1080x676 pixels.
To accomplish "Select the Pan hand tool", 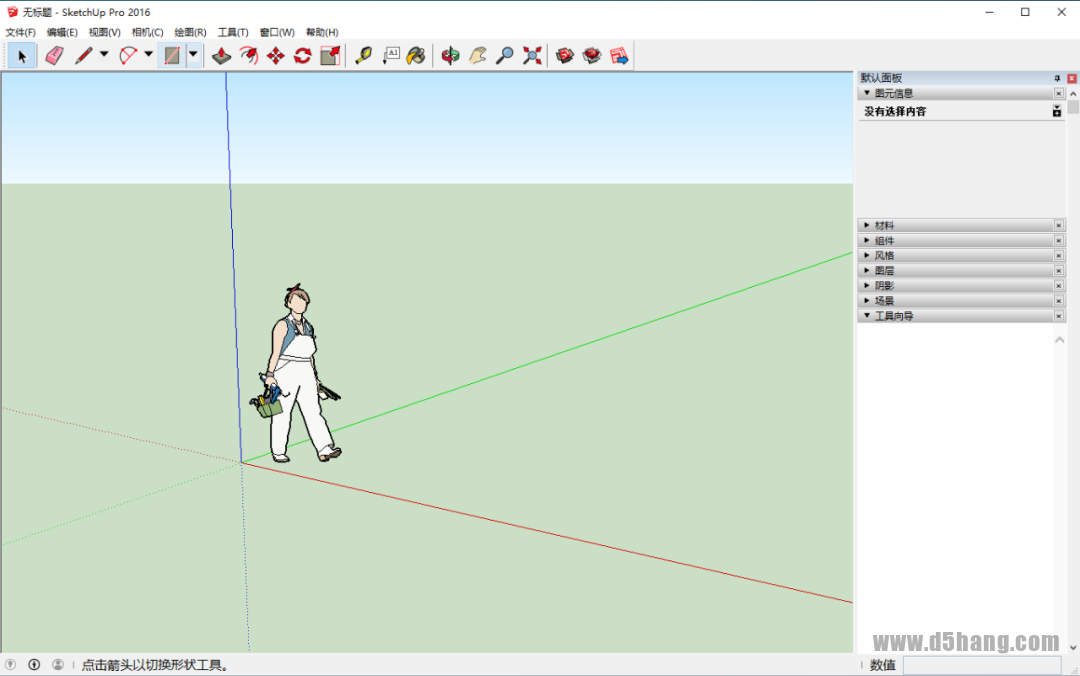I will click(x=477, y=56).
